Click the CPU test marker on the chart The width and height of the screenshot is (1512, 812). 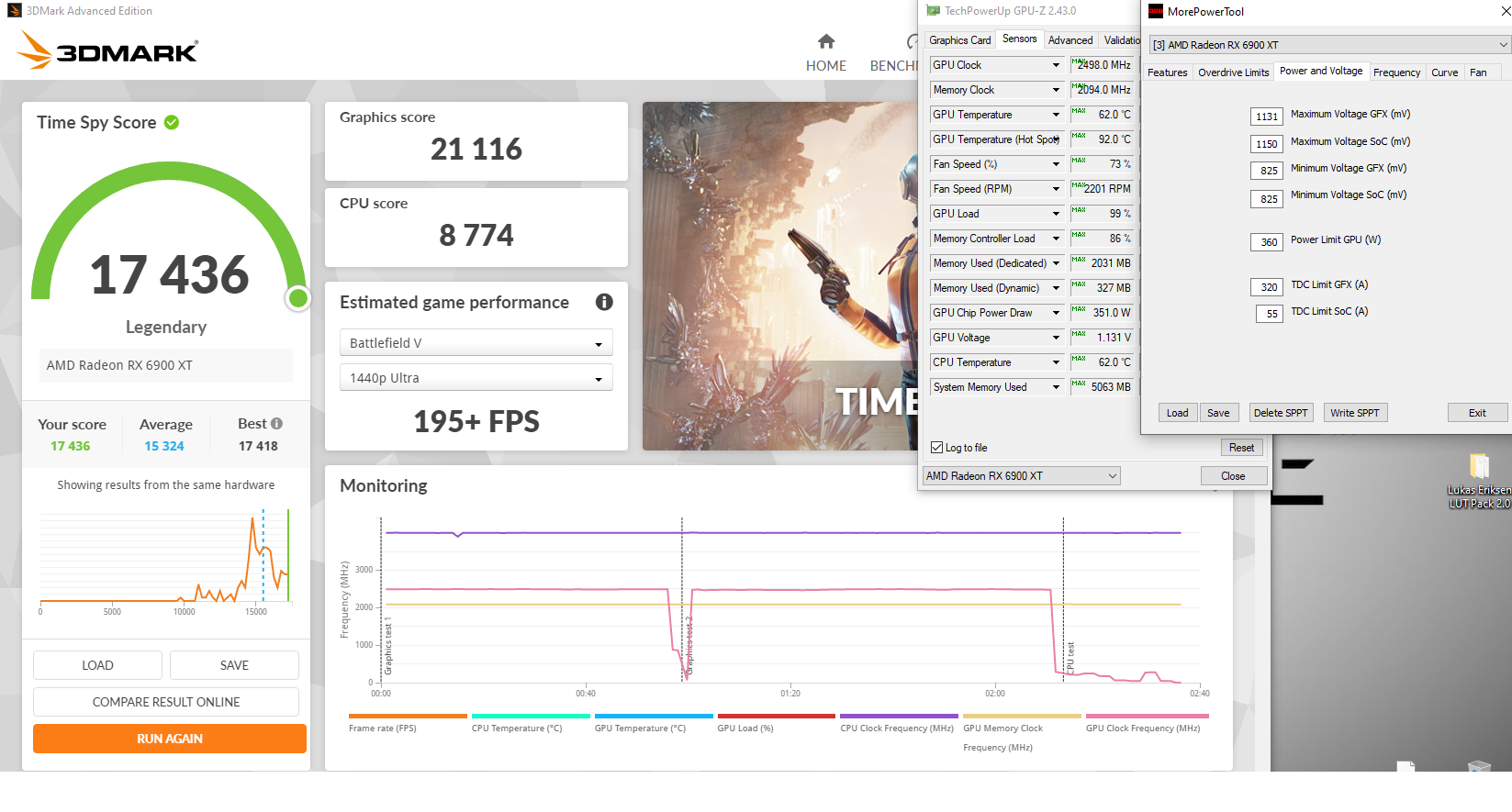(x=1070, y=657)
